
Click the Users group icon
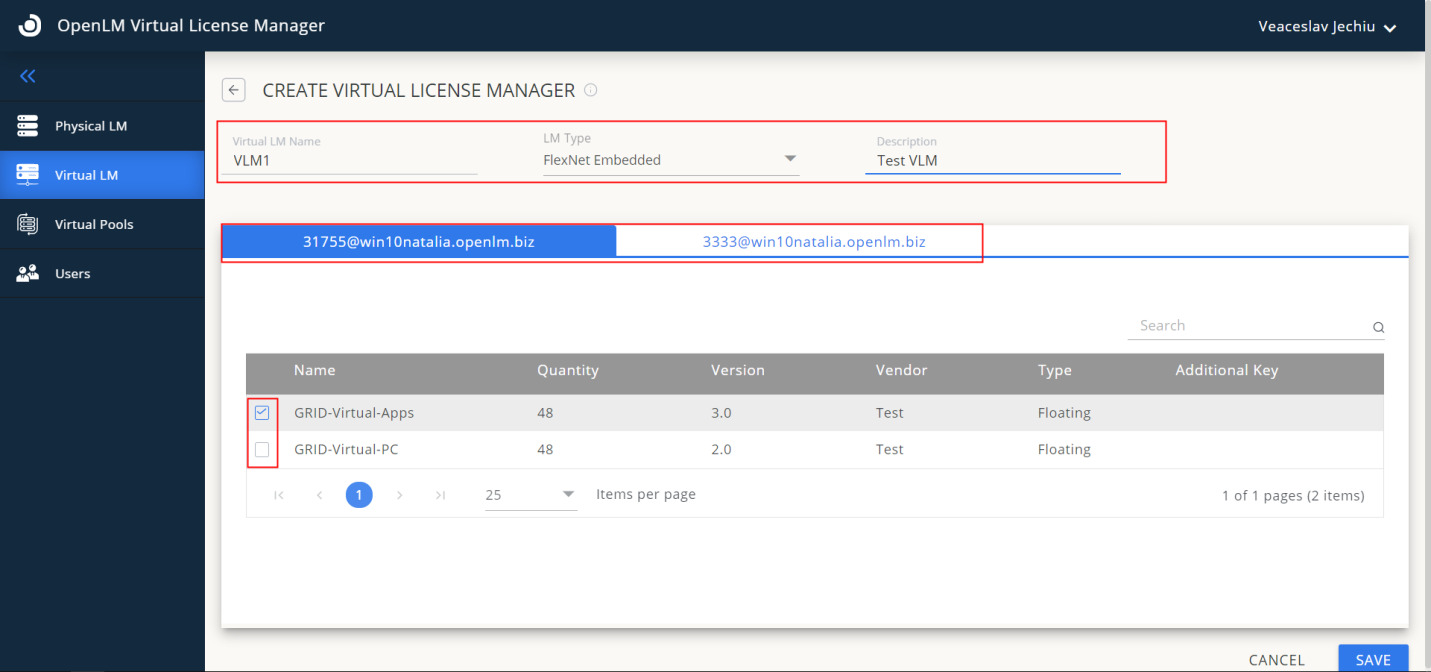tap(28, 273)
